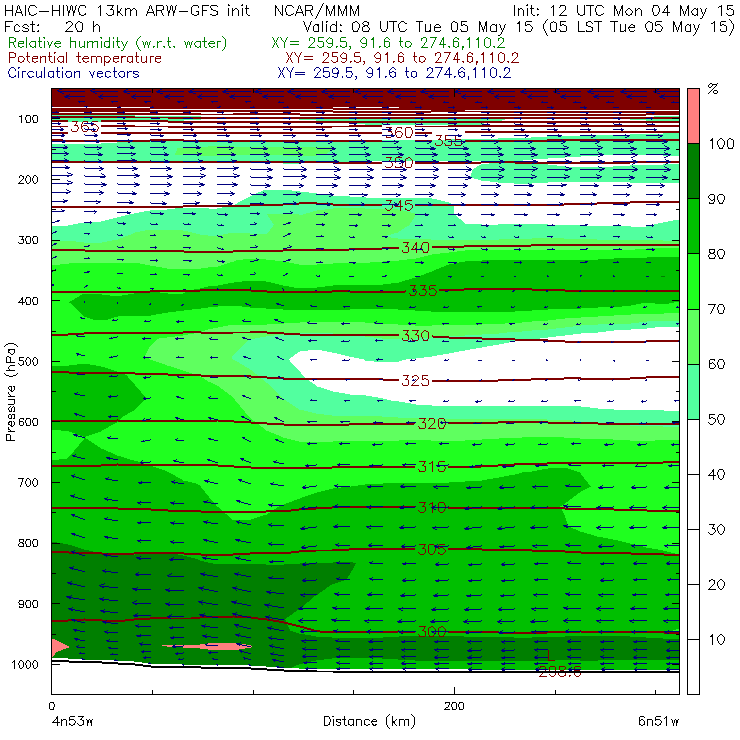Click the '70' colorbar scale label
Viewport: 740px width, 740px height.
coord(716,309)
